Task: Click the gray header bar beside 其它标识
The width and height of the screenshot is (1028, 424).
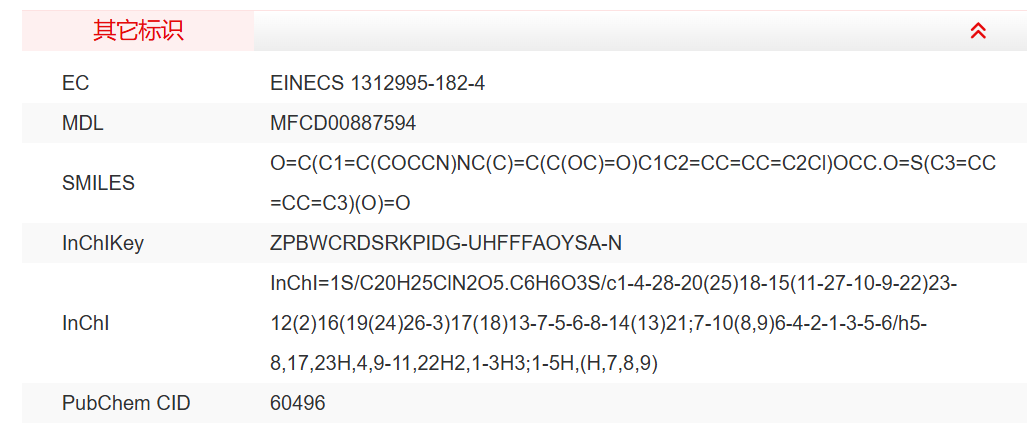Action: click(600, 31)
